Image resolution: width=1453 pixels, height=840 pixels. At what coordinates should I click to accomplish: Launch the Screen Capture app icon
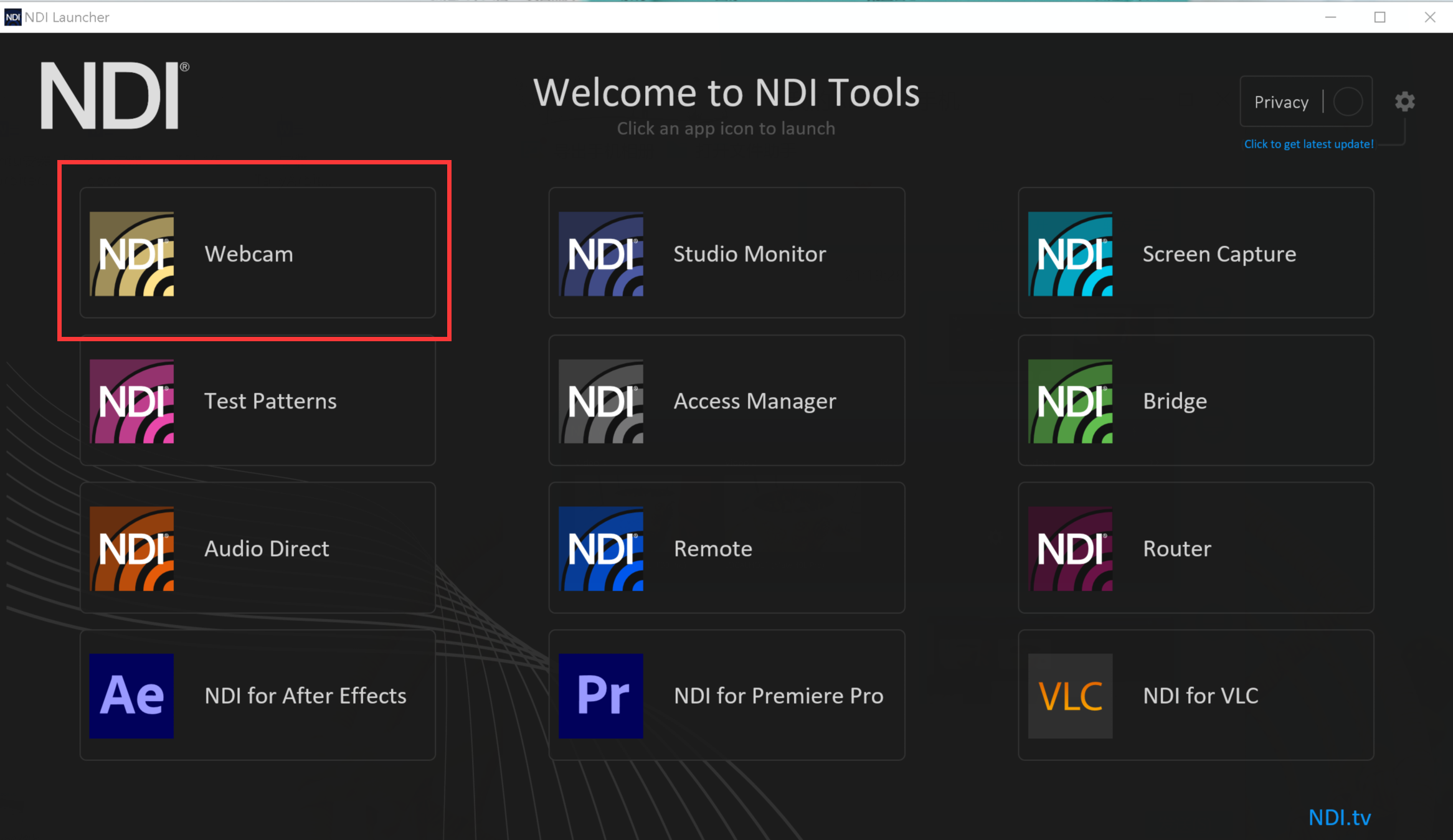click(x=1070, y=253)
